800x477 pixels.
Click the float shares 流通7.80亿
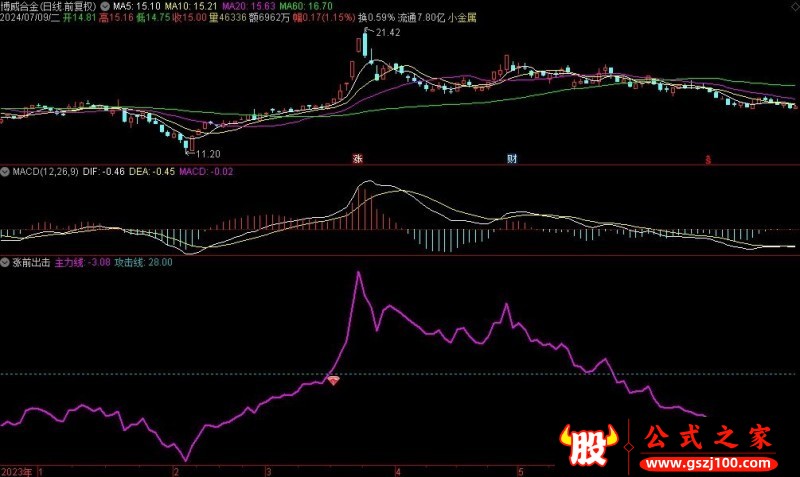(x=421, y=18)
